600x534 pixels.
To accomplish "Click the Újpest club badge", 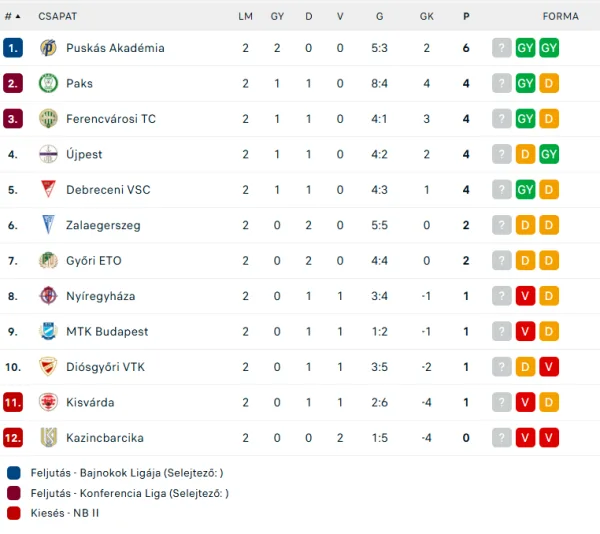I will pos(48,154).
